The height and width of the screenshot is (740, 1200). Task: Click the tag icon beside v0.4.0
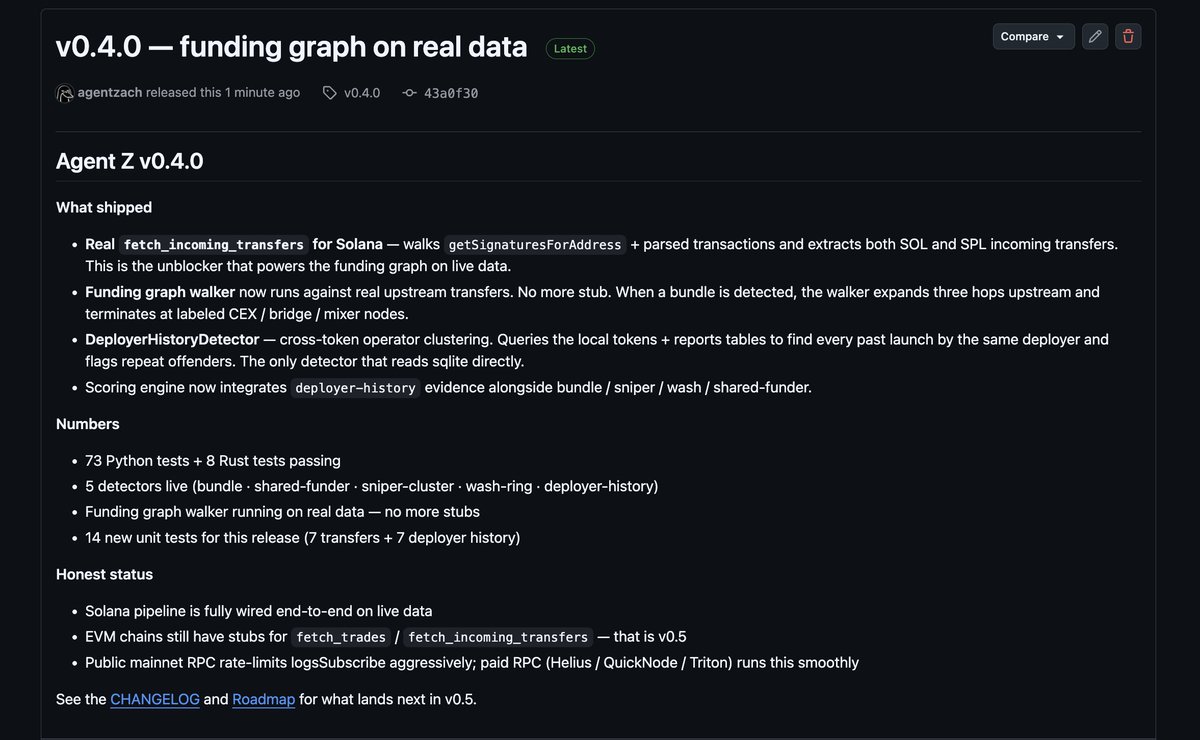tap(329, 92)
